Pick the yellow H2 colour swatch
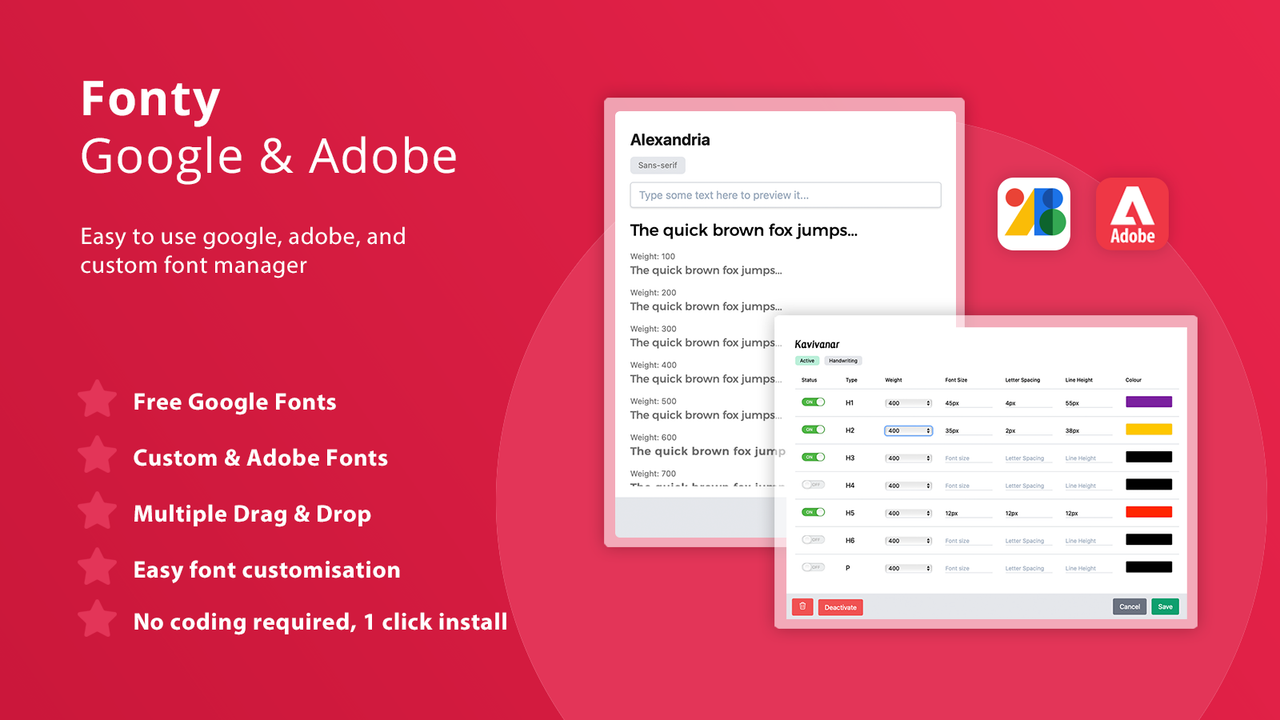Viewport: 1280px width, 720px height. click(1149, 429)
